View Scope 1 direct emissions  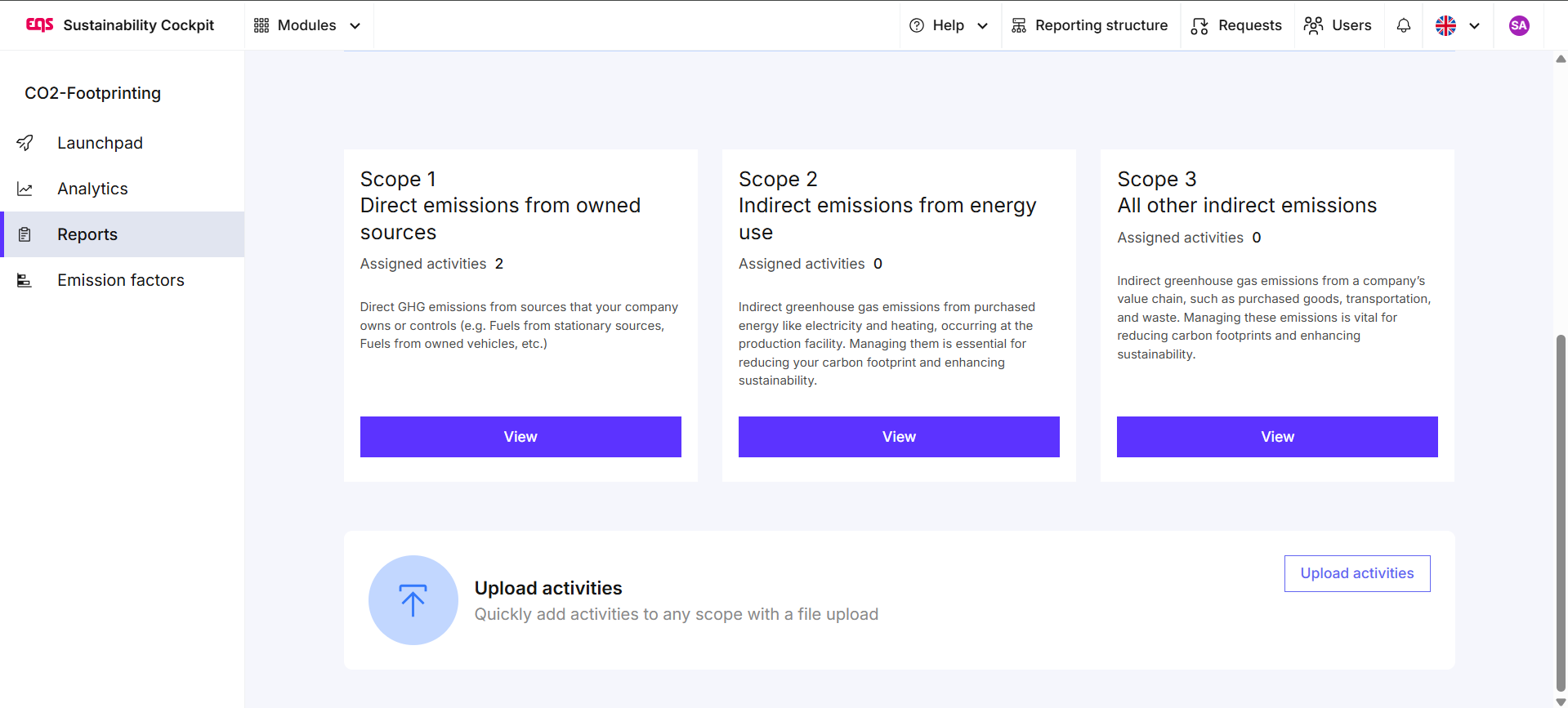[520, 437]
